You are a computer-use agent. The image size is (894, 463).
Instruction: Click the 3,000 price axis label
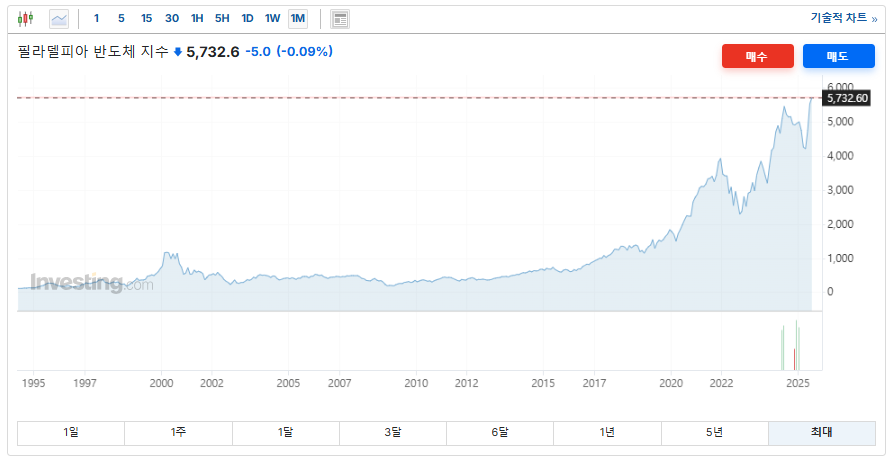(x=840, y=190)
